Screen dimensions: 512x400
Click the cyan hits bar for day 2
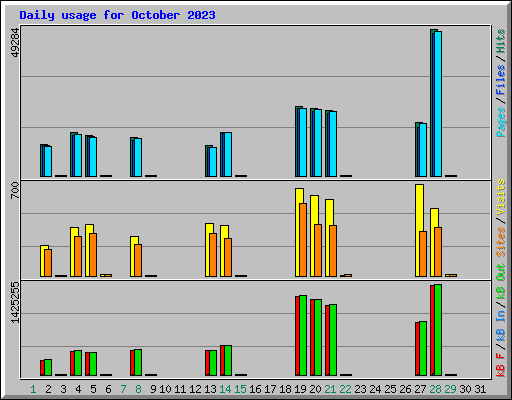[48, 161]
